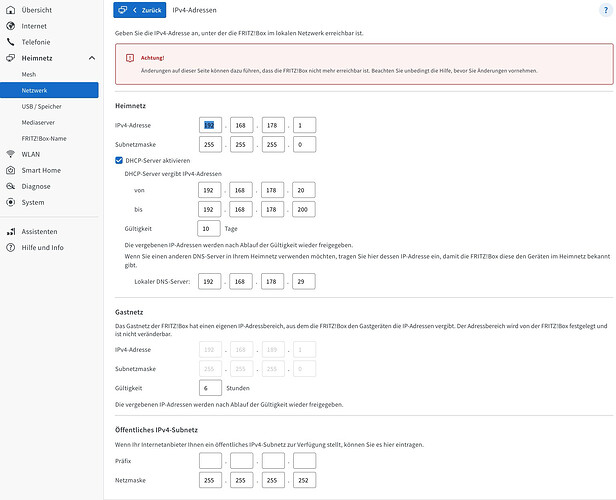The image size is (616, 500).
Task: Collapse the Heimnetz section chevron
Action: click(x=92, y=58)
